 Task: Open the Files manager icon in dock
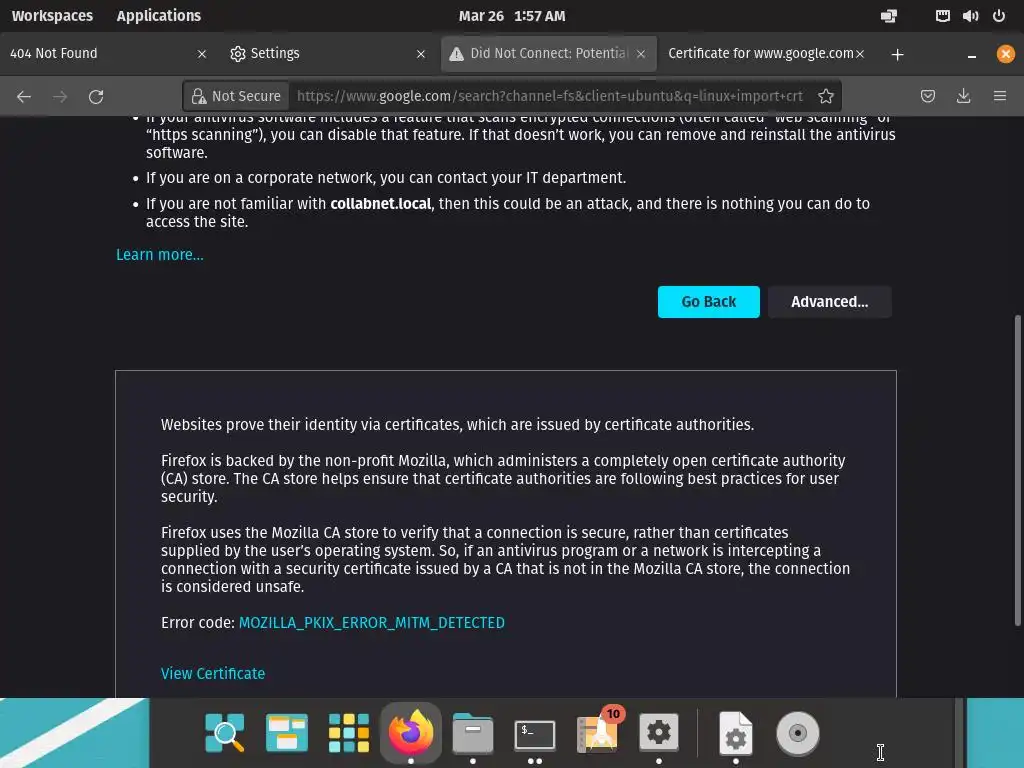(473, 733)
